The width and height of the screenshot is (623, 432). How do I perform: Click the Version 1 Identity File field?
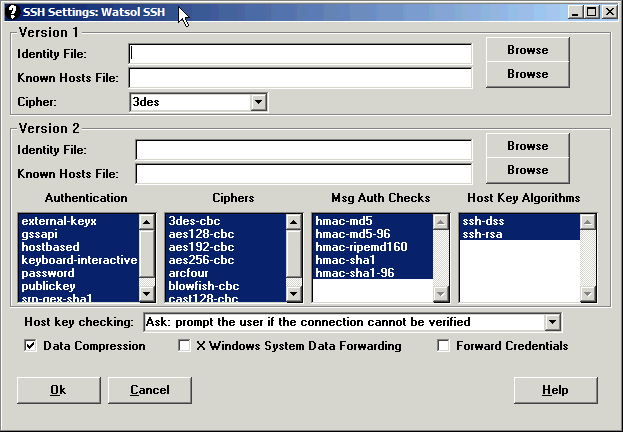300,54
